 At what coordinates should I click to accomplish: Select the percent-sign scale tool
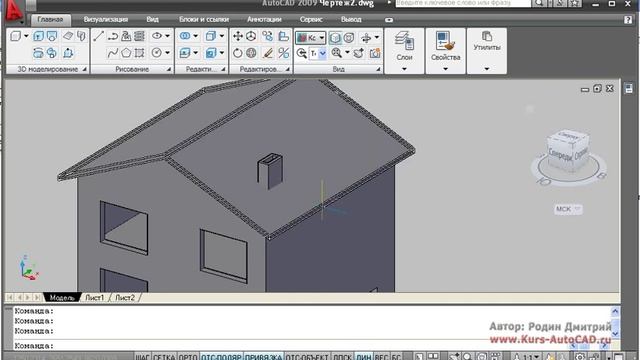click(284, 53)
